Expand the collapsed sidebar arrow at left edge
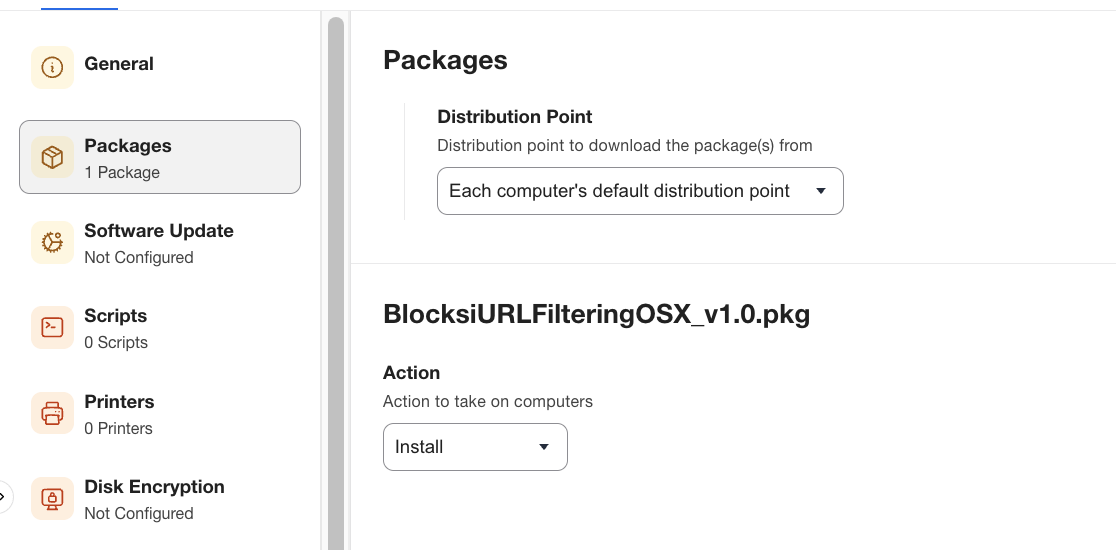Viewport: 1116px width, 550px height. [x=4, y=496]
